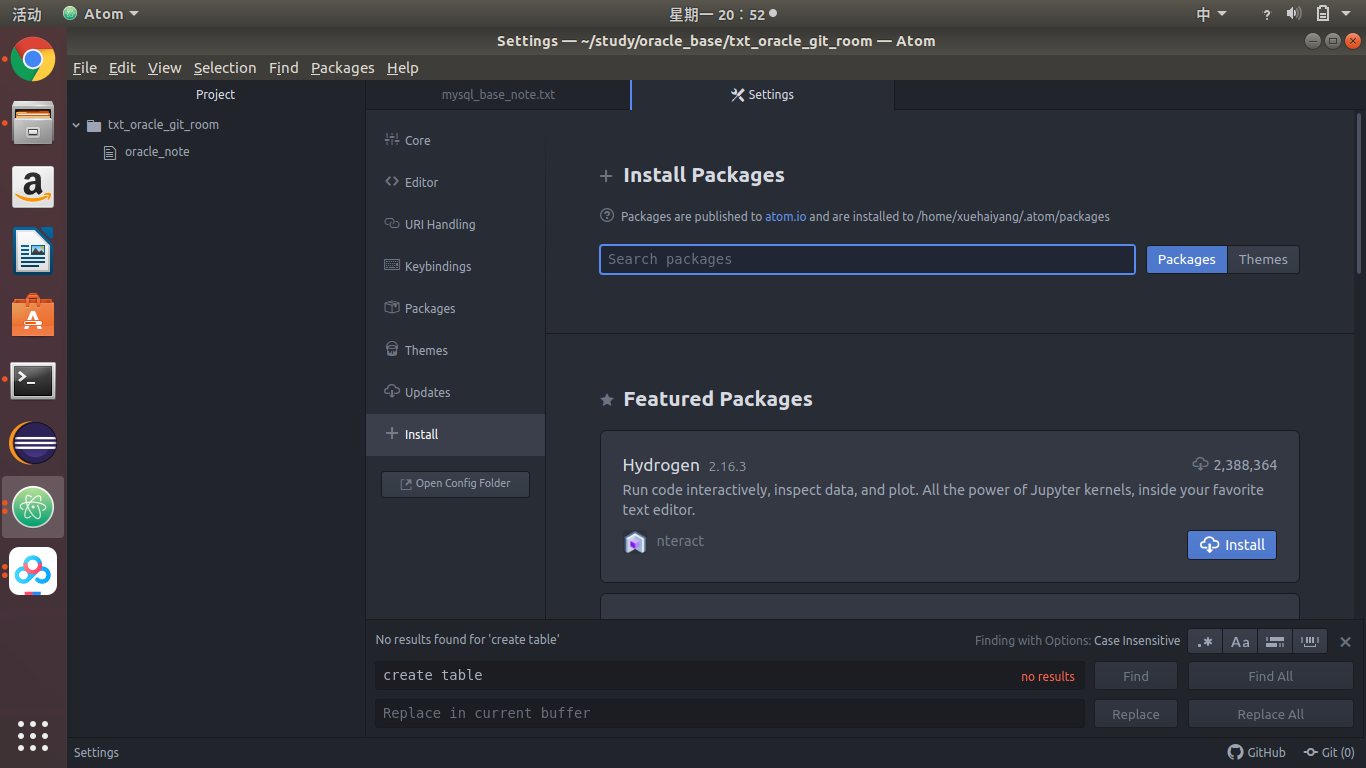Click the Replace All button
This screenshot has height=768, width=1366.
click(1270, 714)
